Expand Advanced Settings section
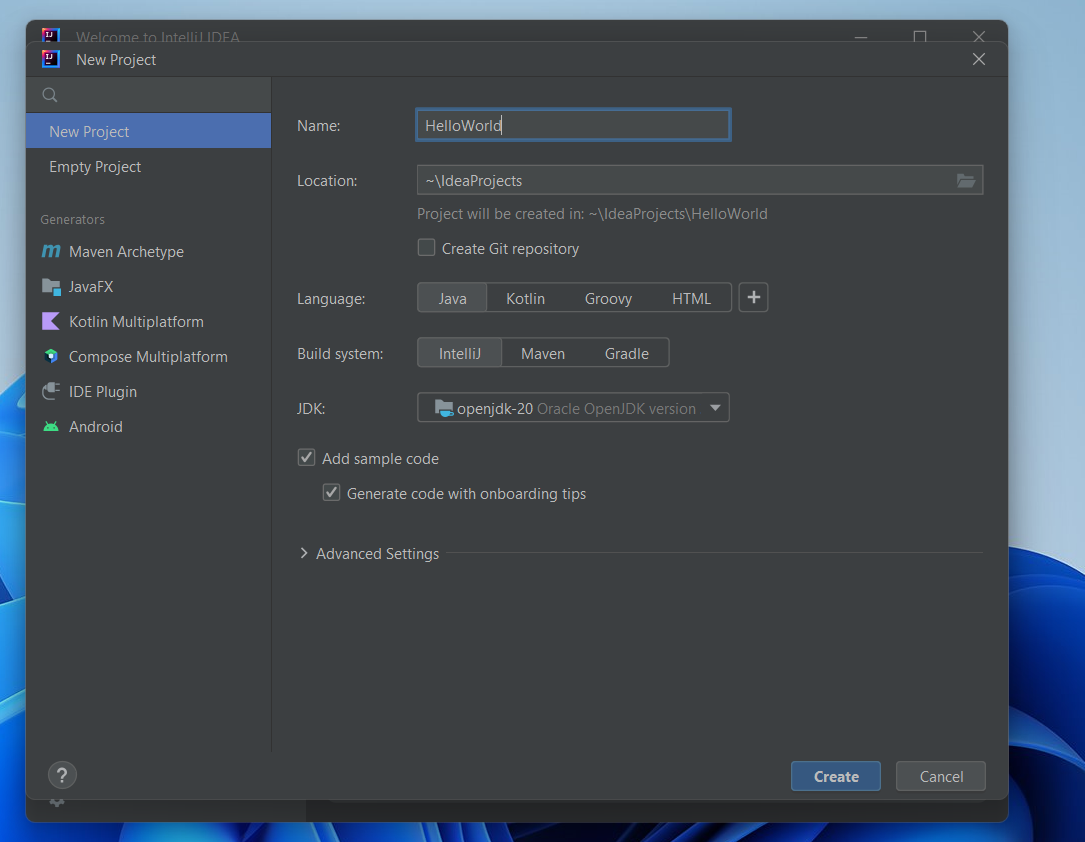 click(304, 553)
